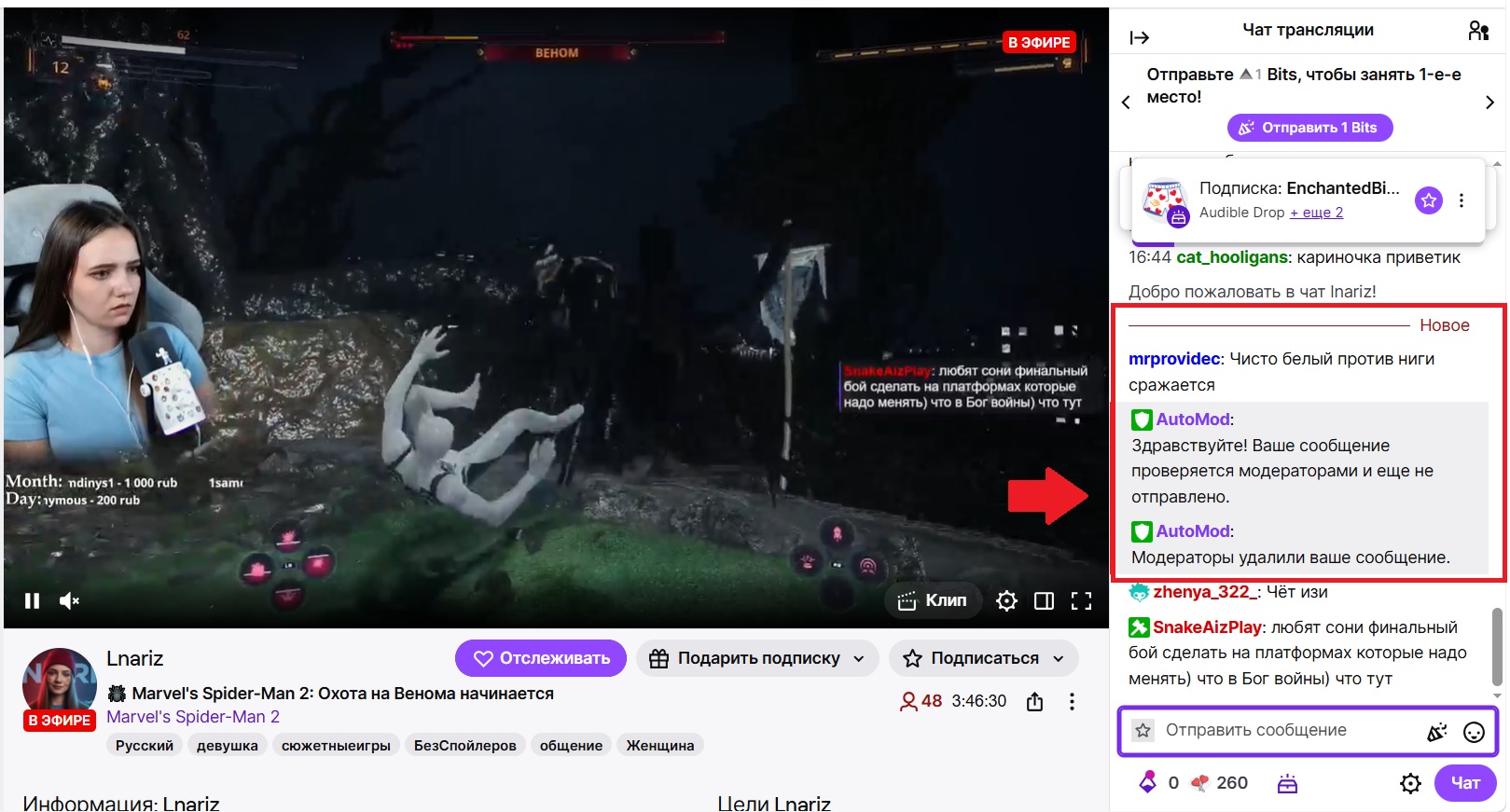
Task: Click the heading Информация: Lnariz
Action: point(121,803)
